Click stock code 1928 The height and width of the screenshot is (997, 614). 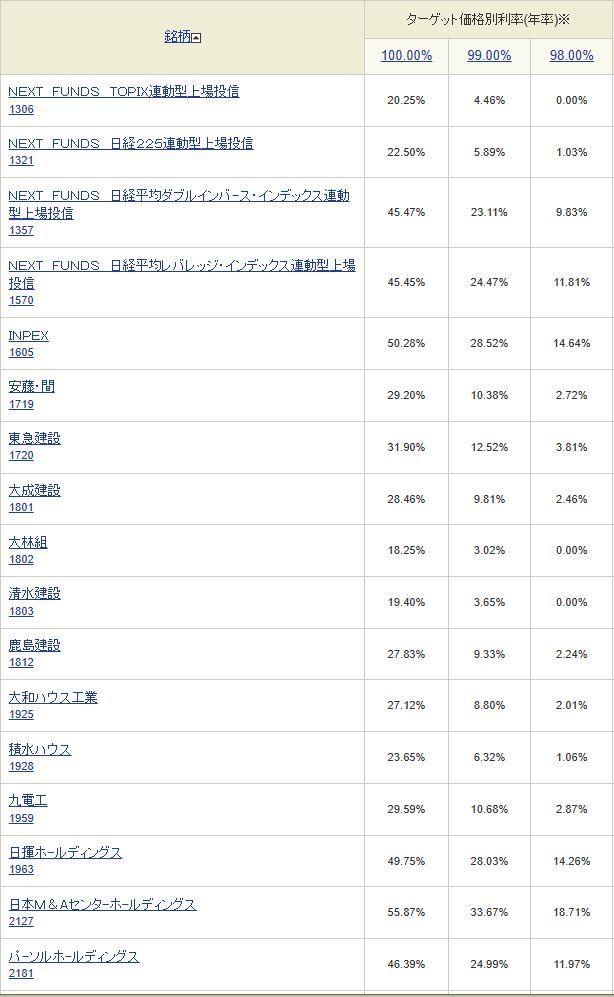click(x=21, y=766)
